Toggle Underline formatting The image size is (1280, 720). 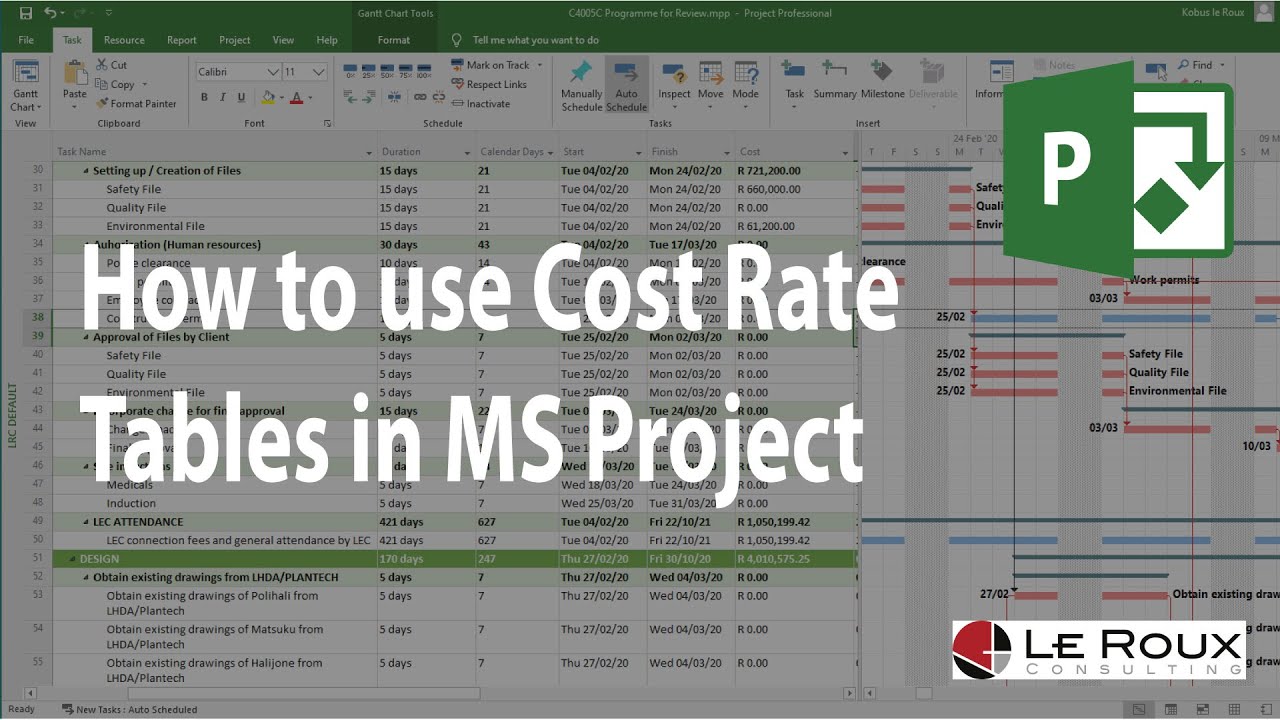click(x=241, y=97)
